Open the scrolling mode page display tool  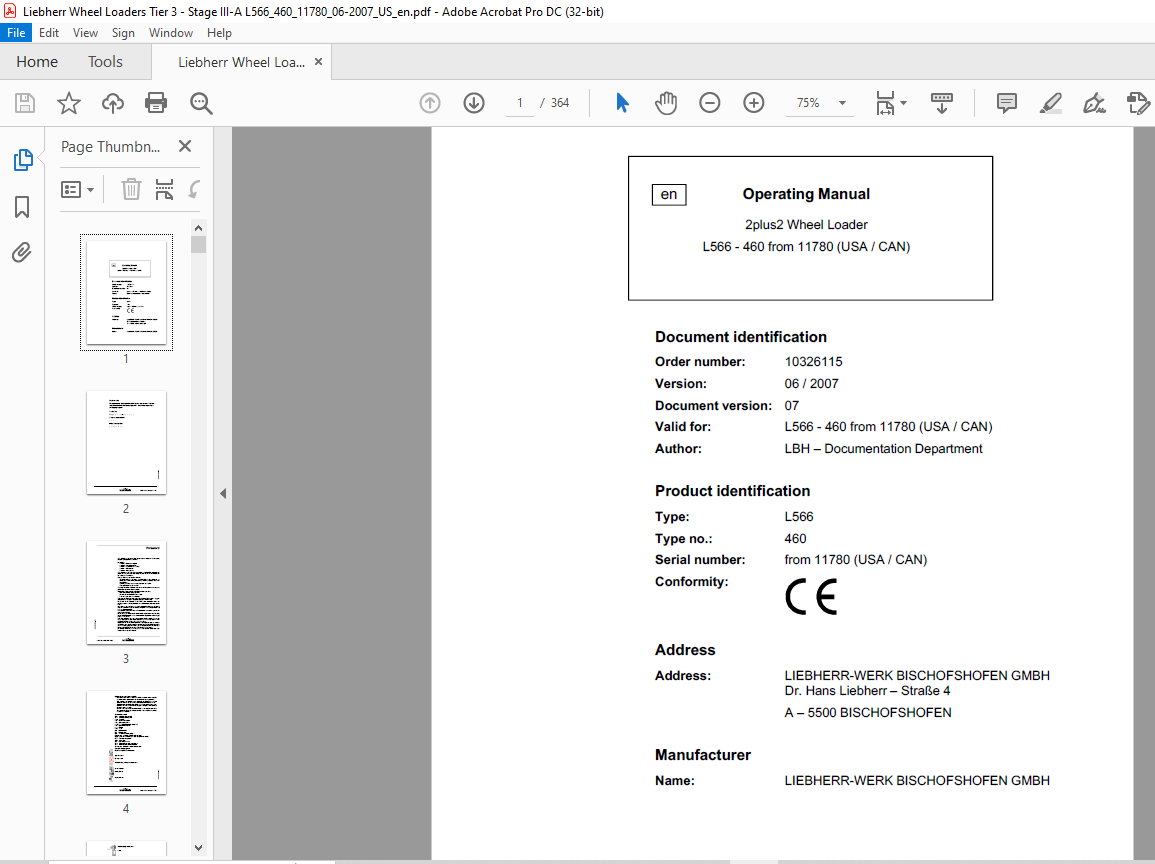pyautogui.click(x=941, y=103)
